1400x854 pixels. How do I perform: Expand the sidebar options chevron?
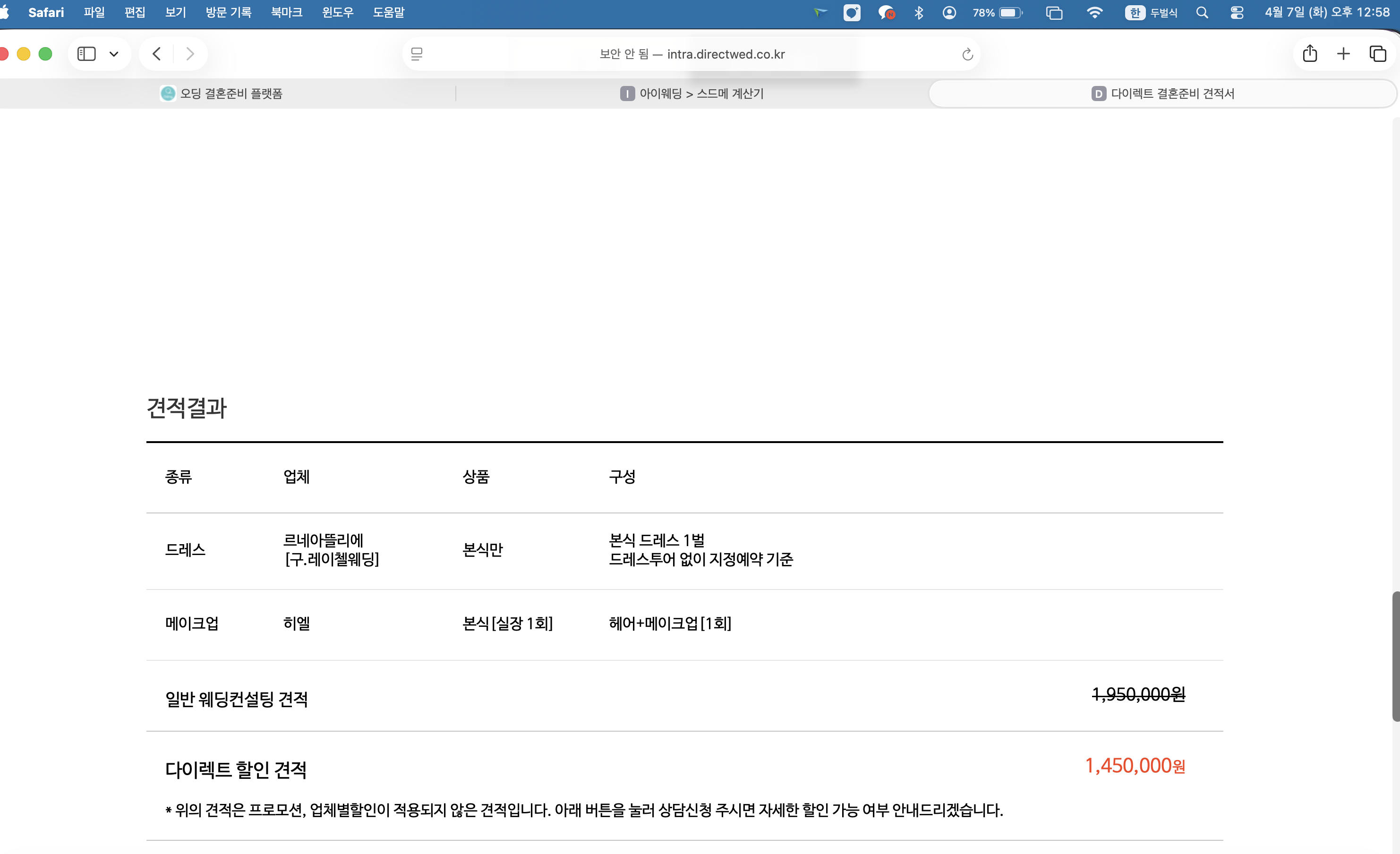click(x=114, y=53)
